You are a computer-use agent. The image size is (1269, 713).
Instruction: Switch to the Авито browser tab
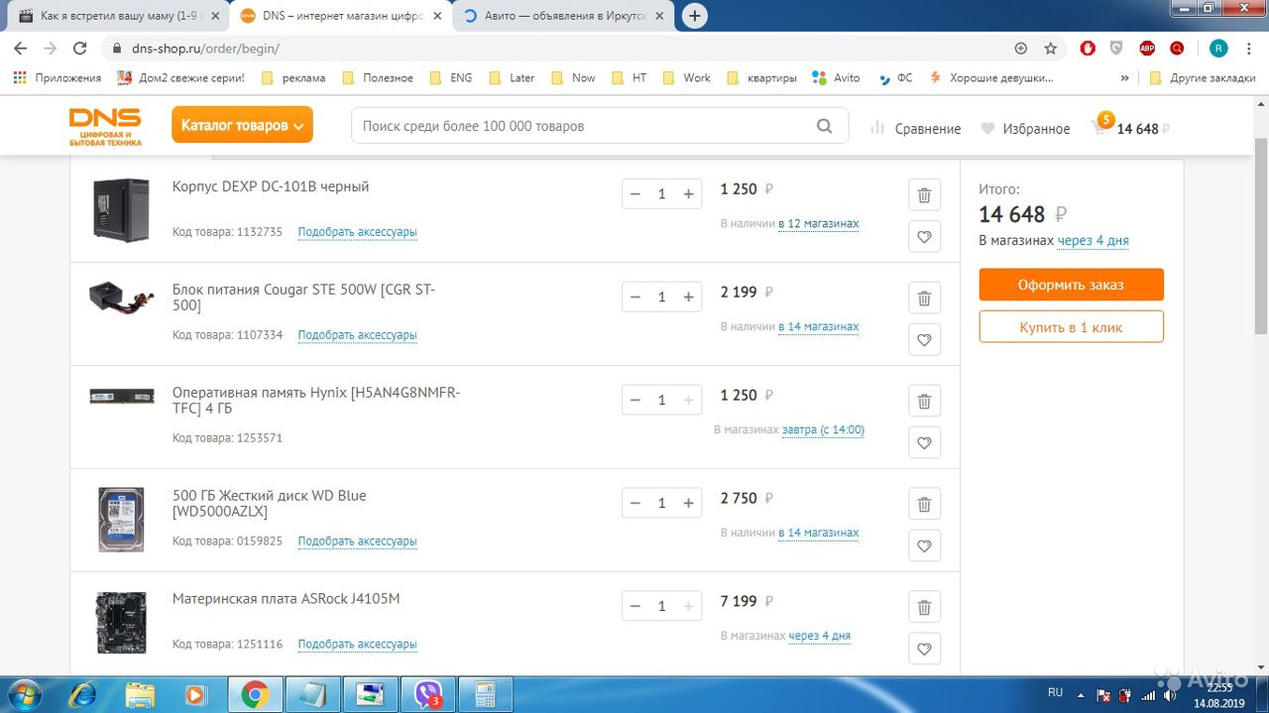pyautogui.click(x=565, y=16)
